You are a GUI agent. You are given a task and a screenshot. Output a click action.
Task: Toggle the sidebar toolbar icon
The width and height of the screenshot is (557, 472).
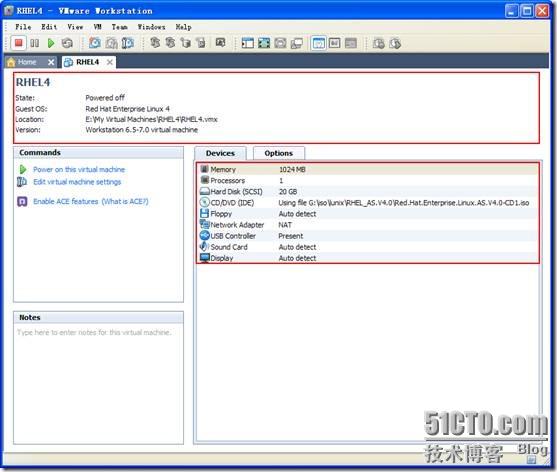[248, 43]
